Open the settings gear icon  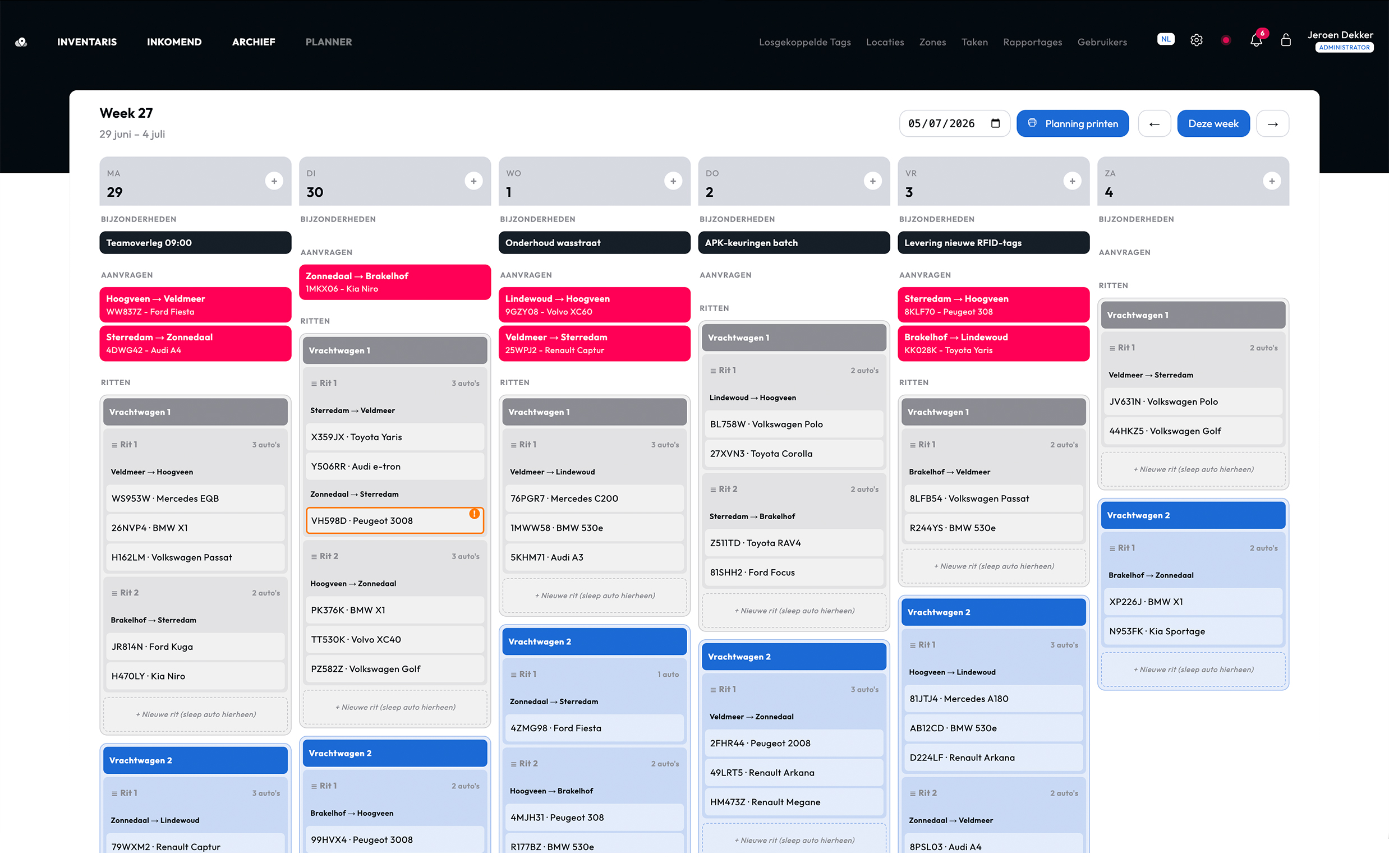coord(1196,40)
